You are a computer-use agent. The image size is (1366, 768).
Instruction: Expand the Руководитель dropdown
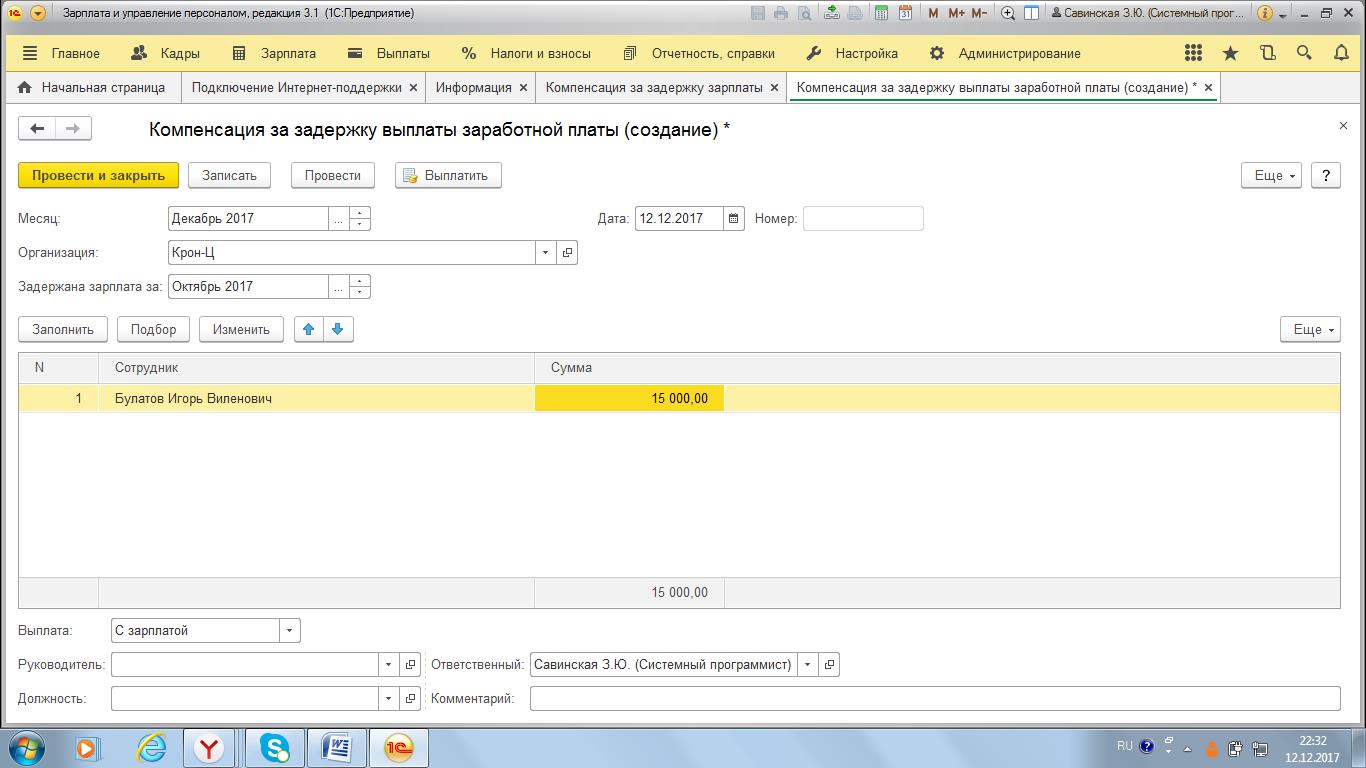click(x=388, y=665)
